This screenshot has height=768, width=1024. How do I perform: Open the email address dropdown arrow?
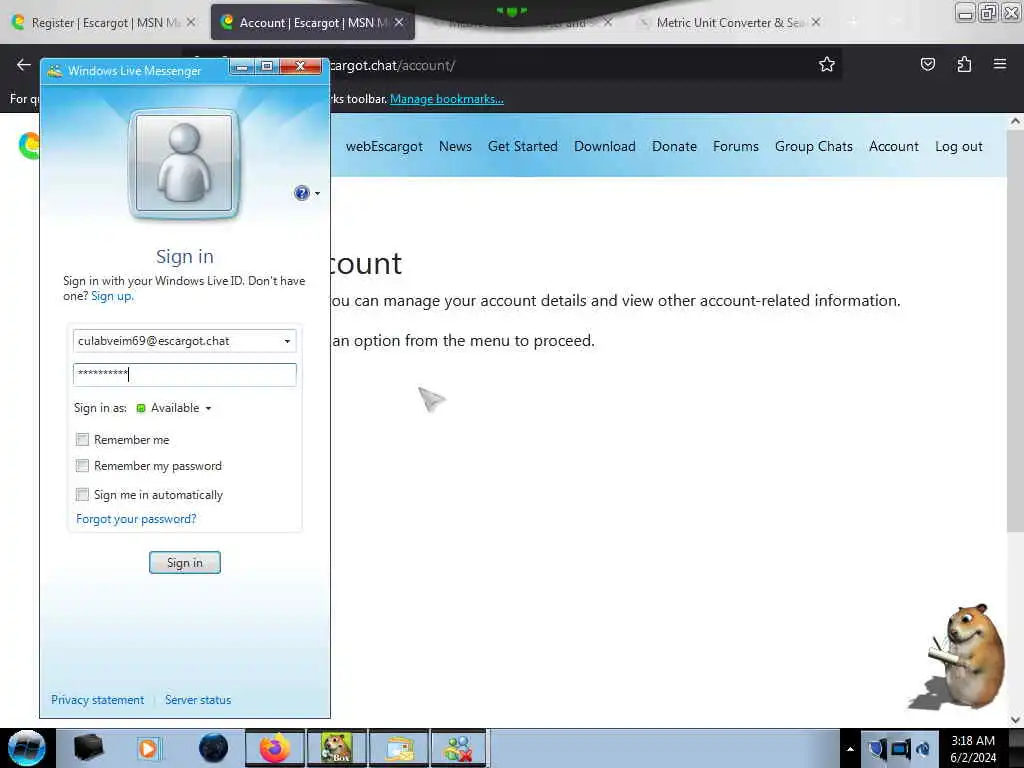(287, 341)
